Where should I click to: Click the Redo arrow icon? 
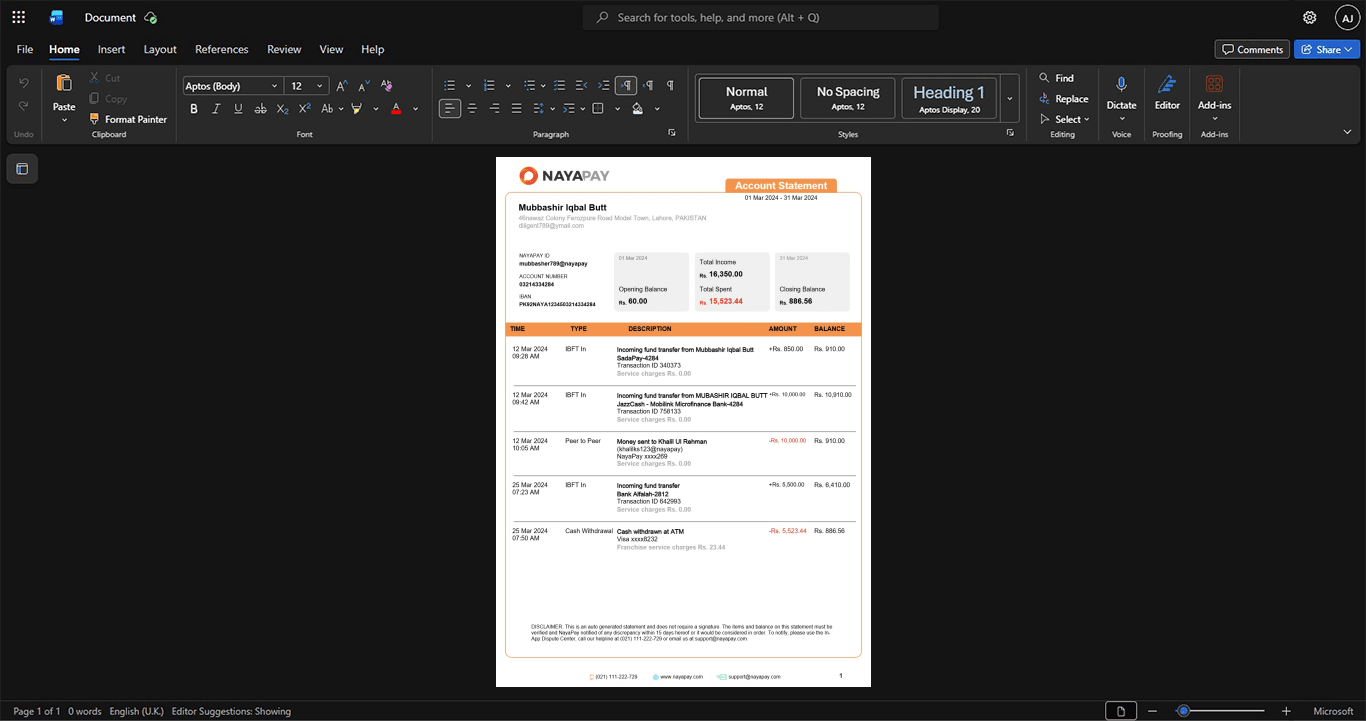pos(24,106)
